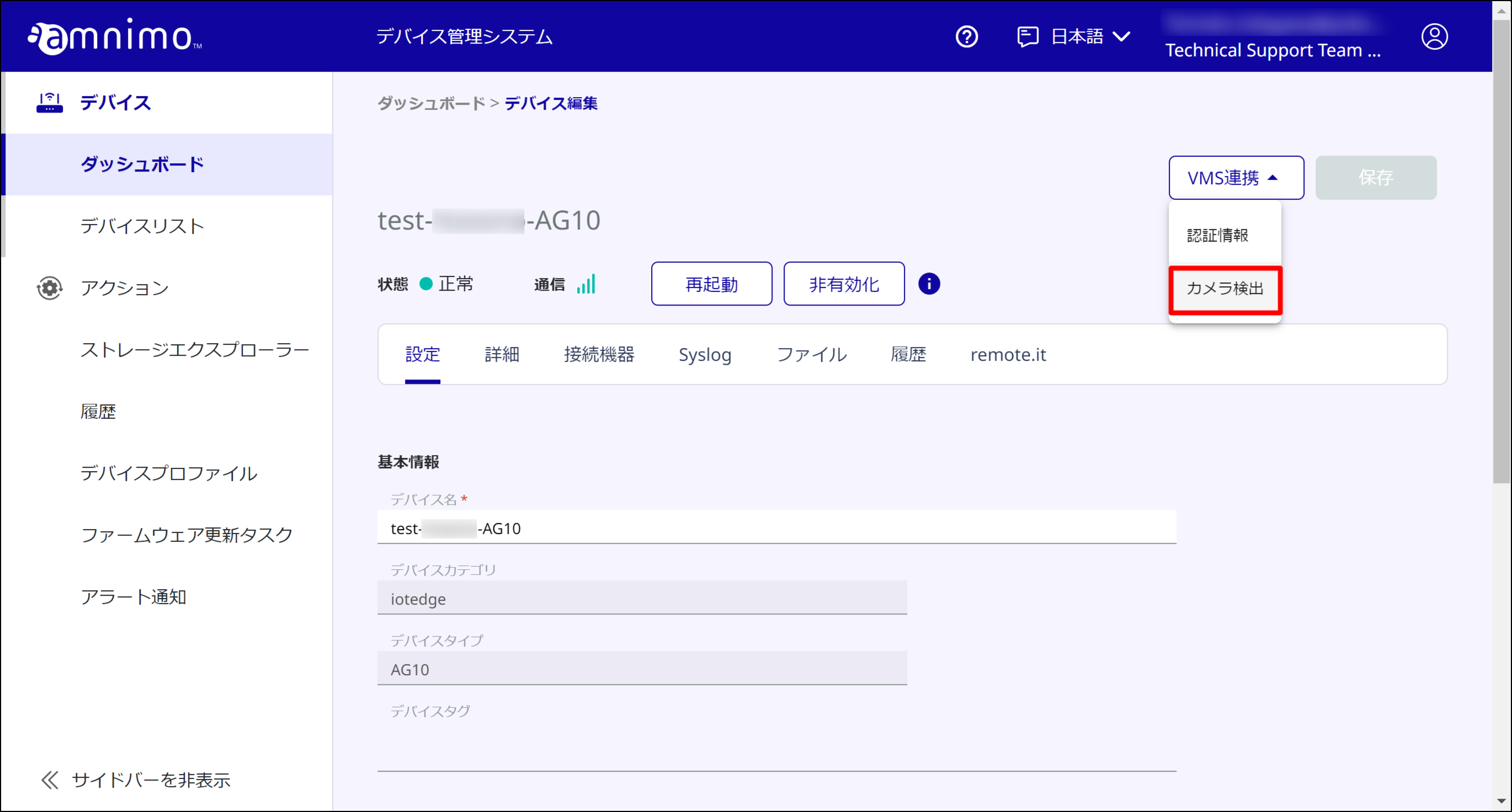Open the Syslog tab
The image size is (1512, 812).
tap(705, 354)
